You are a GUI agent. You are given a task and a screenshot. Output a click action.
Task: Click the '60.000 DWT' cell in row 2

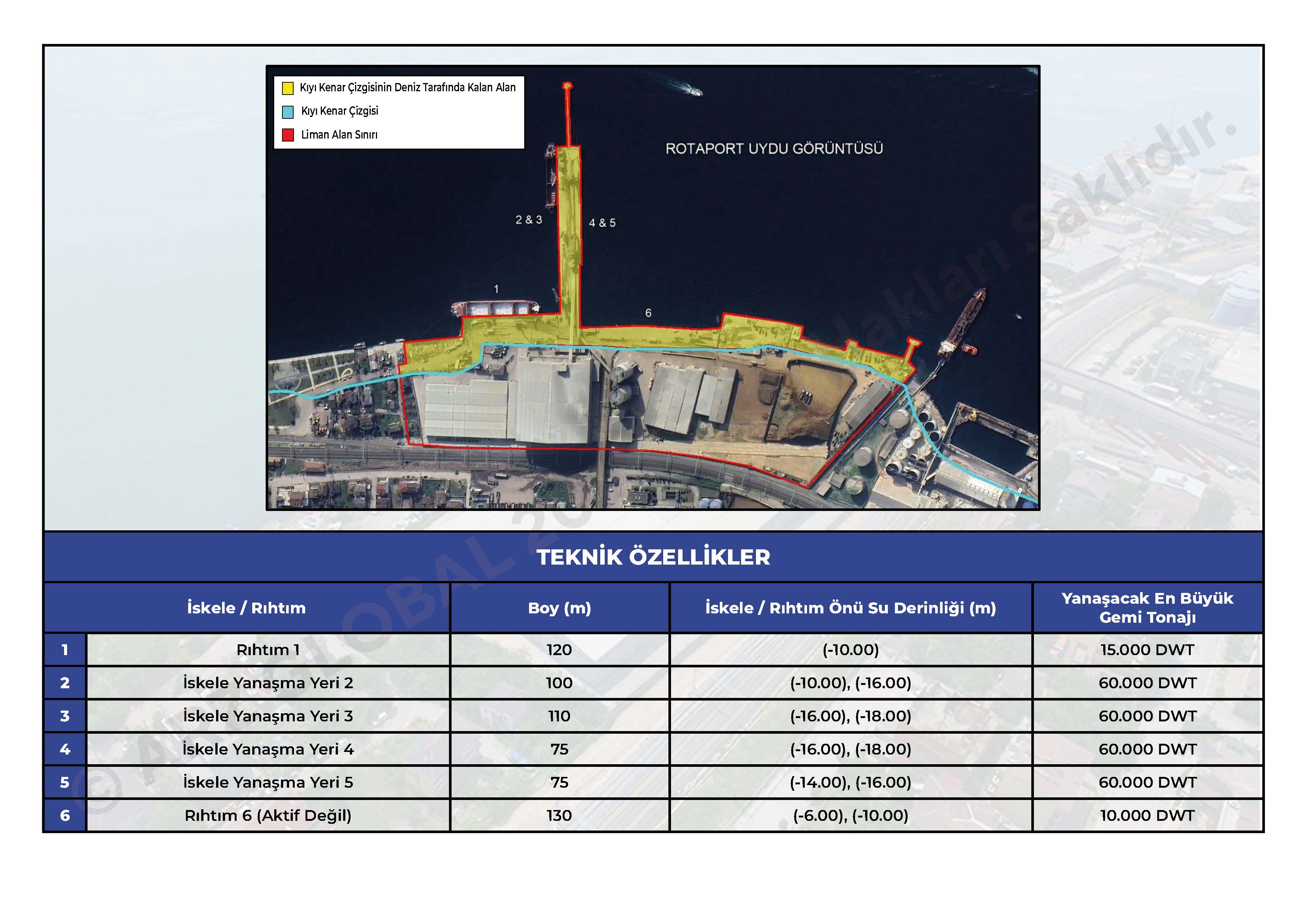click(x=1148, y=683)
